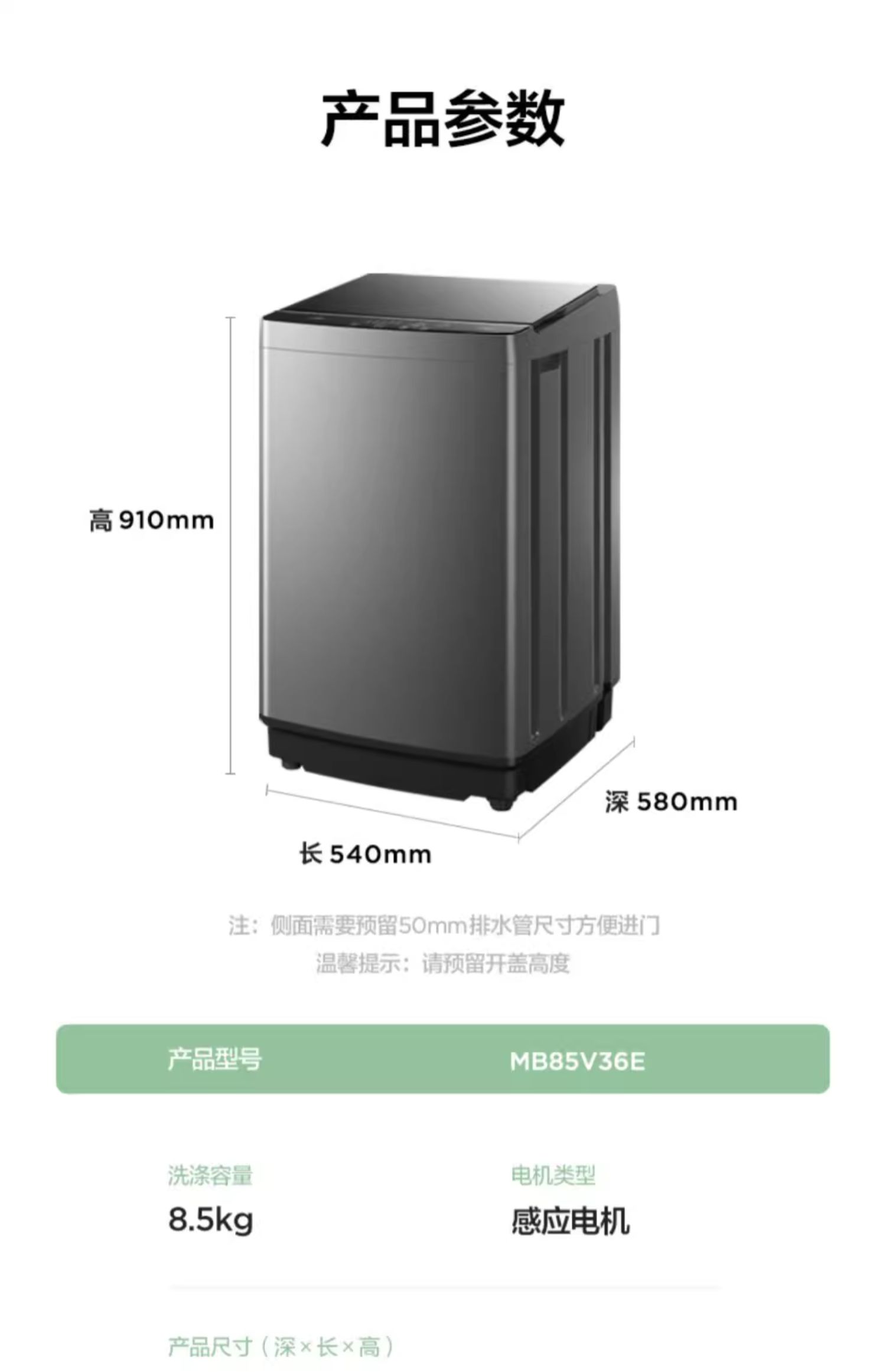Viewport: 886px width, 1372px height.
Task: Click the 感应电机 motor type value
Action: (x=570, y=1221)
